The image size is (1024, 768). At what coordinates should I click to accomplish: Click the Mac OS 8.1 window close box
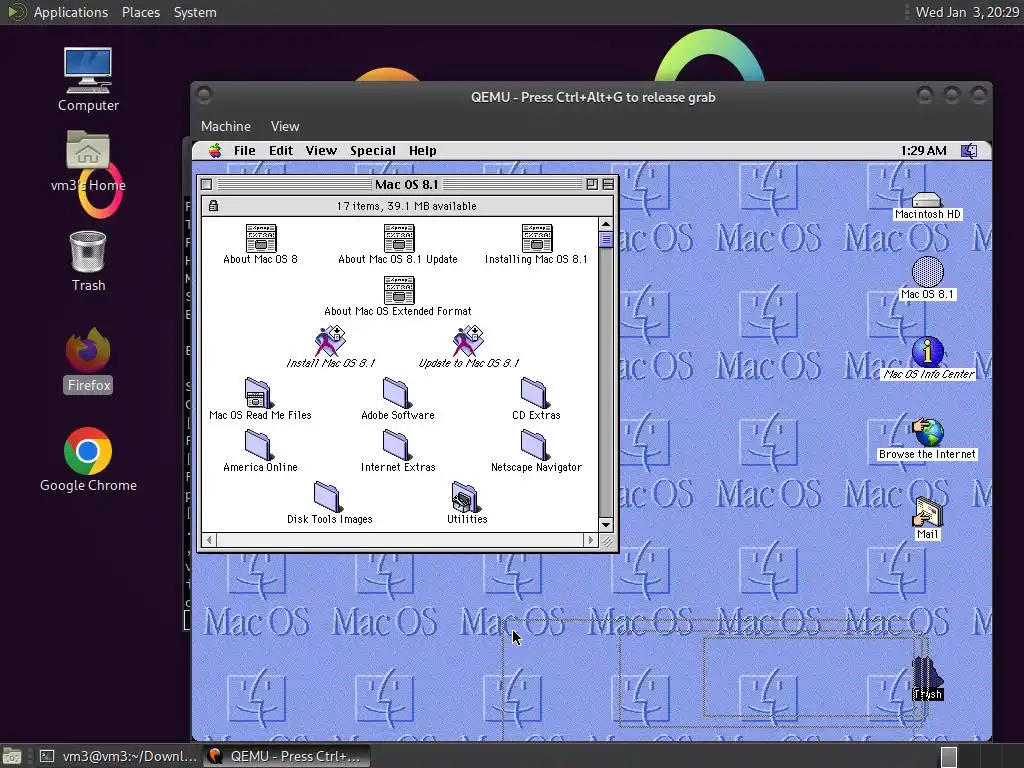(x=206, y=184)
